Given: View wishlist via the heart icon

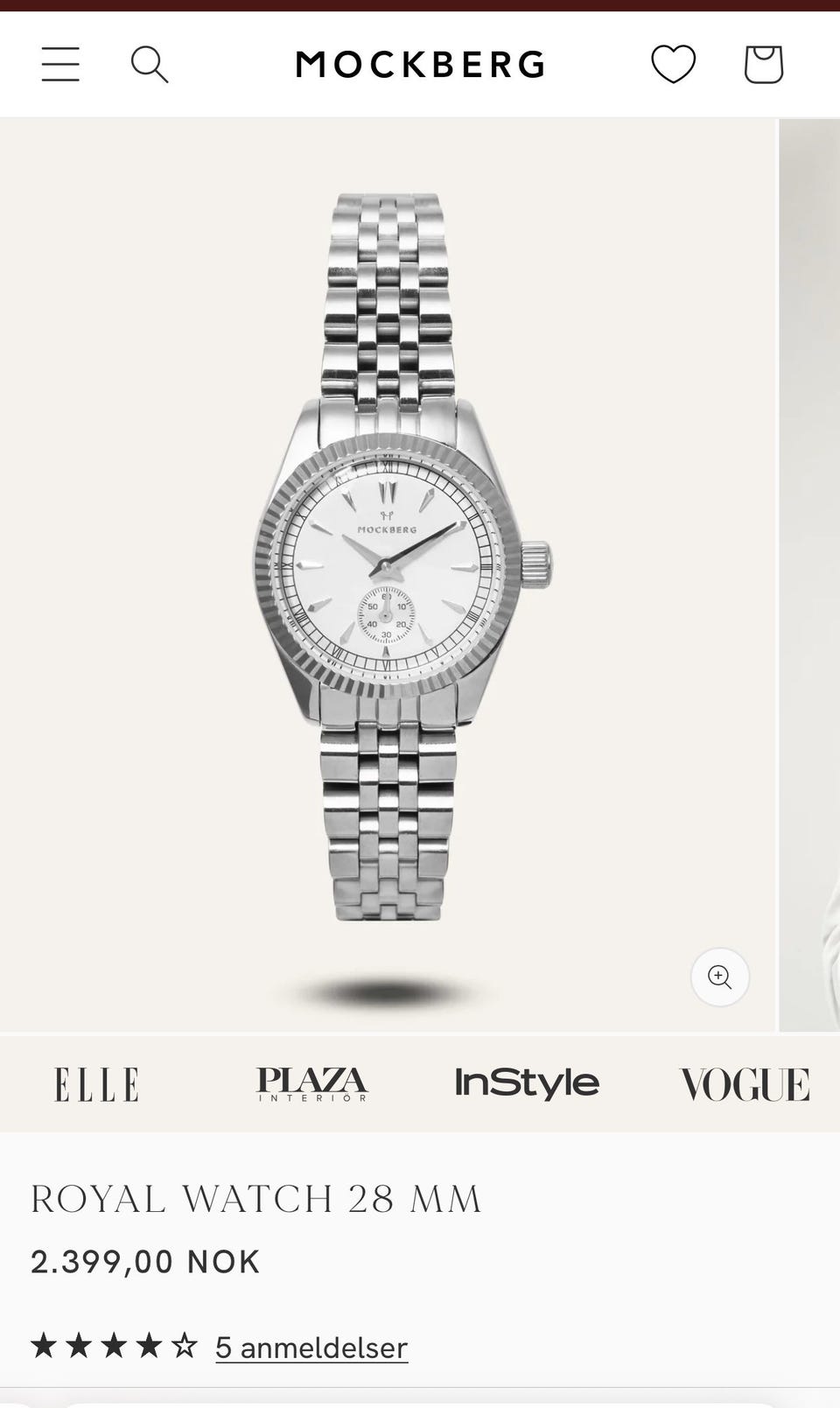Looking at the screenshot, I should (x=673, y=65).
